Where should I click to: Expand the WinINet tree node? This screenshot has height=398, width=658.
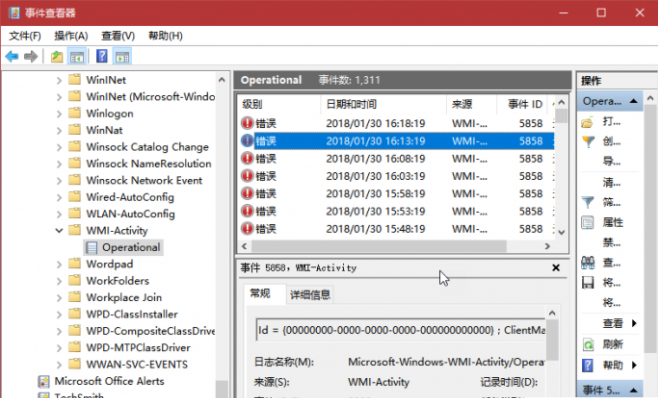[59, 80]
